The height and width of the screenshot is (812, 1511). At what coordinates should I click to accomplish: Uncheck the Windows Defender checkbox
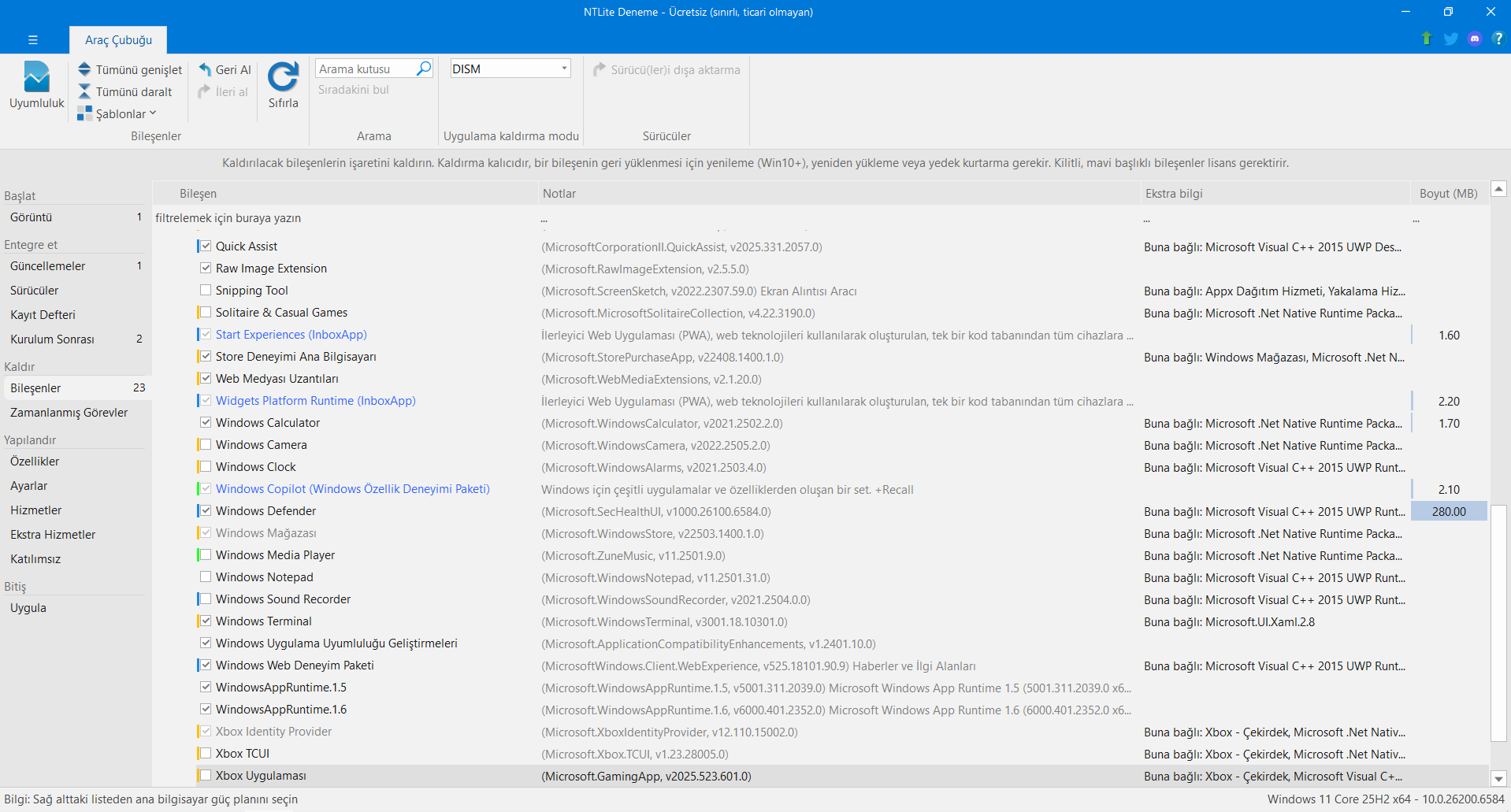(x=206, y=510)
